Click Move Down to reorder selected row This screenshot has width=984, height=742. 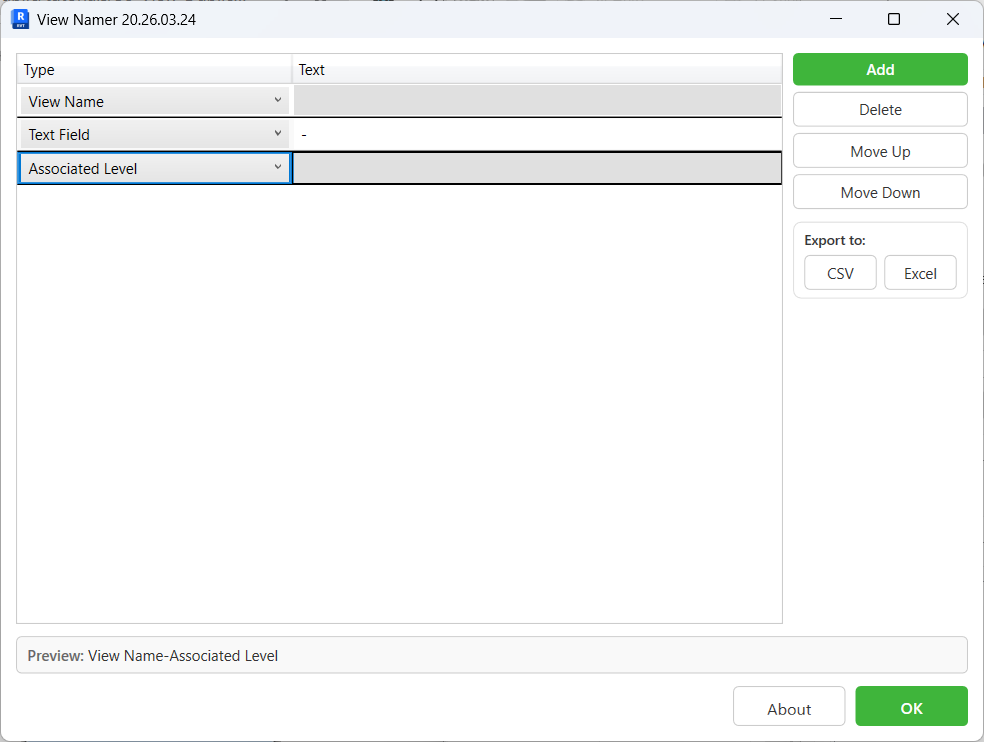(879, 191)
